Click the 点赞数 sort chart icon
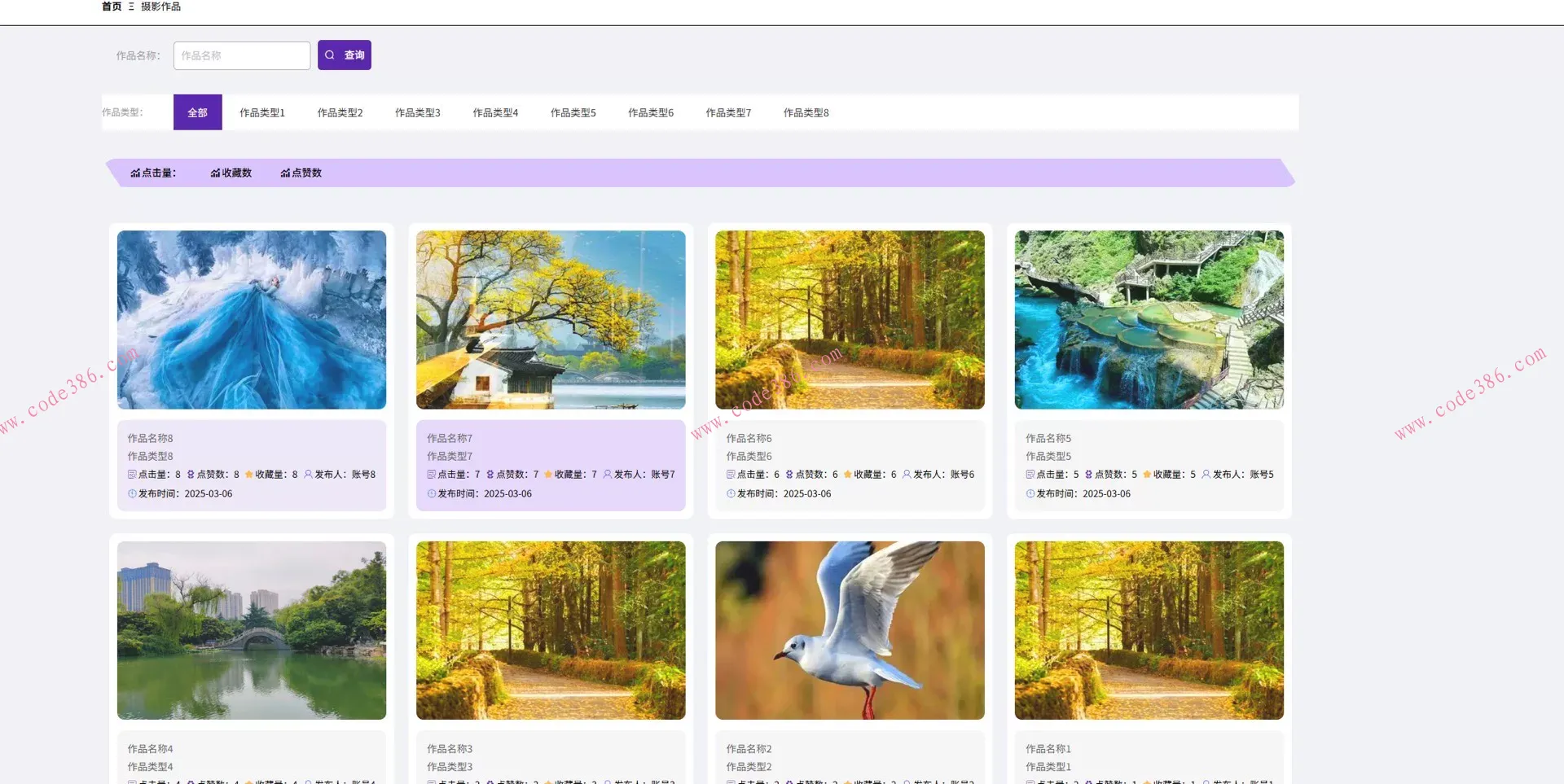 285,173
